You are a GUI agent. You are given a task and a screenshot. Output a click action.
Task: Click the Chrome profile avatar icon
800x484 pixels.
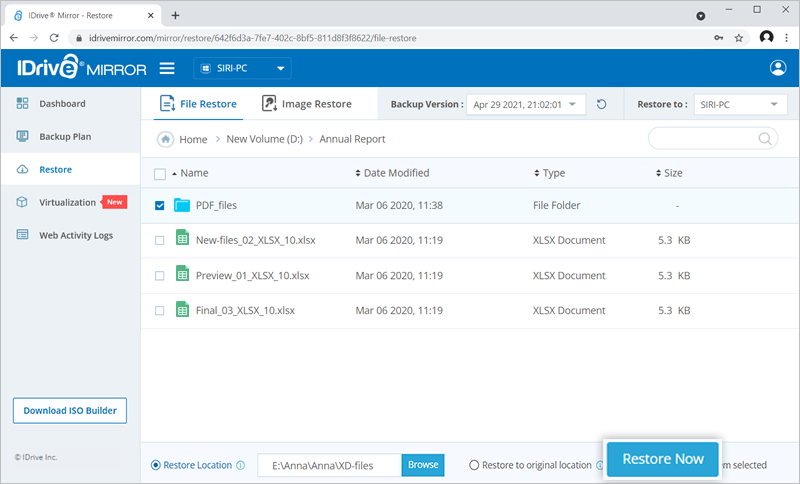(x=766, y=37)
